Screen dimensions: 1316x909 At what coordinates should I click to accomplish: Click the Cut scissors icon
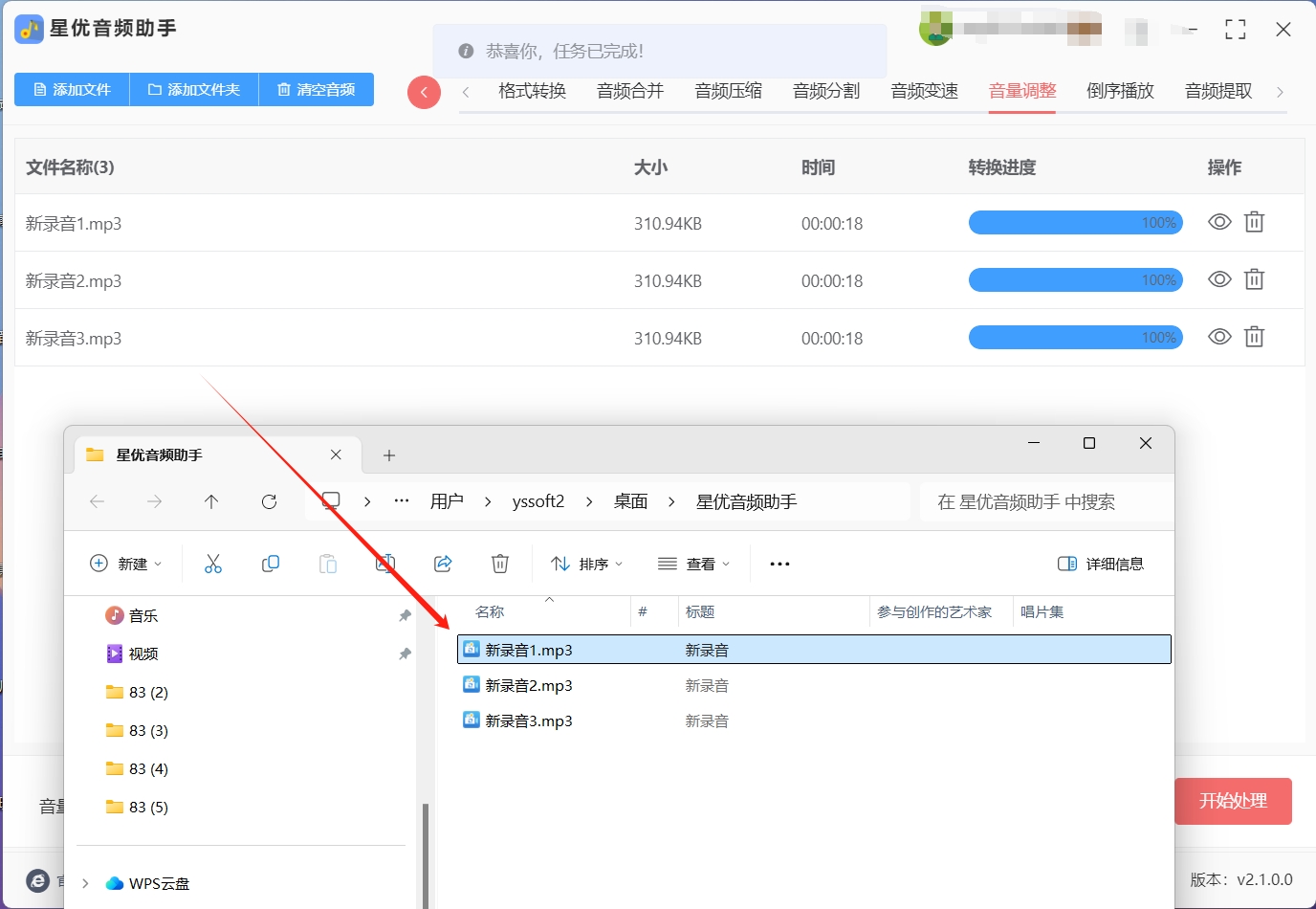213,564
